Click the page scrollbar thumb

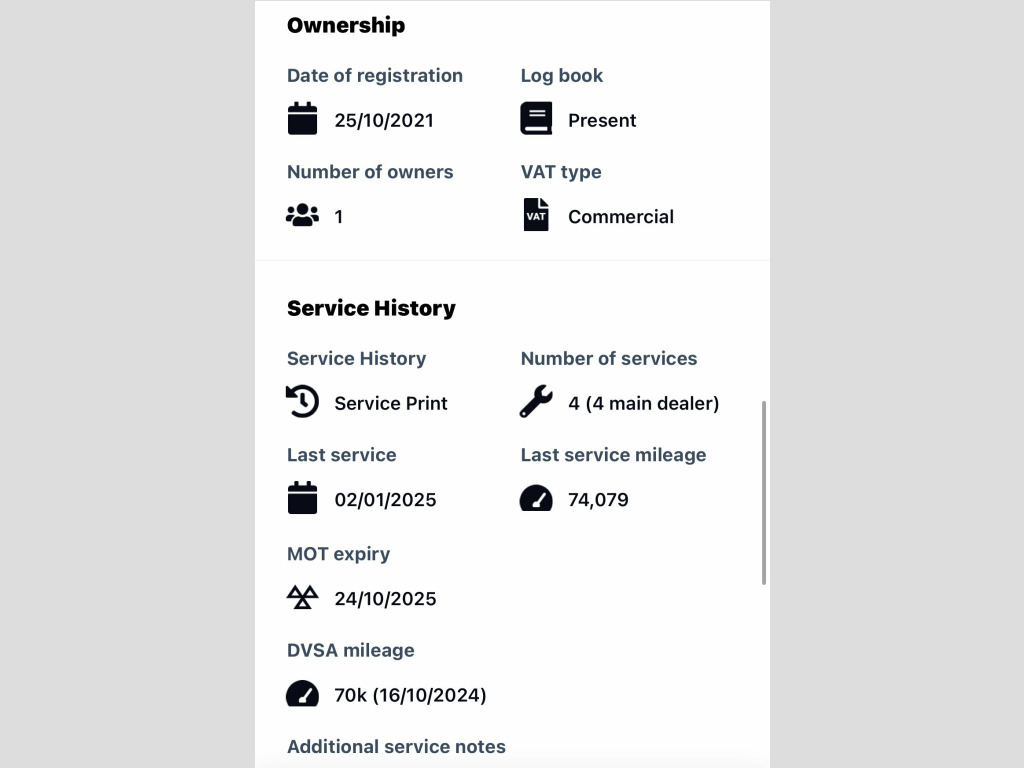763,493
